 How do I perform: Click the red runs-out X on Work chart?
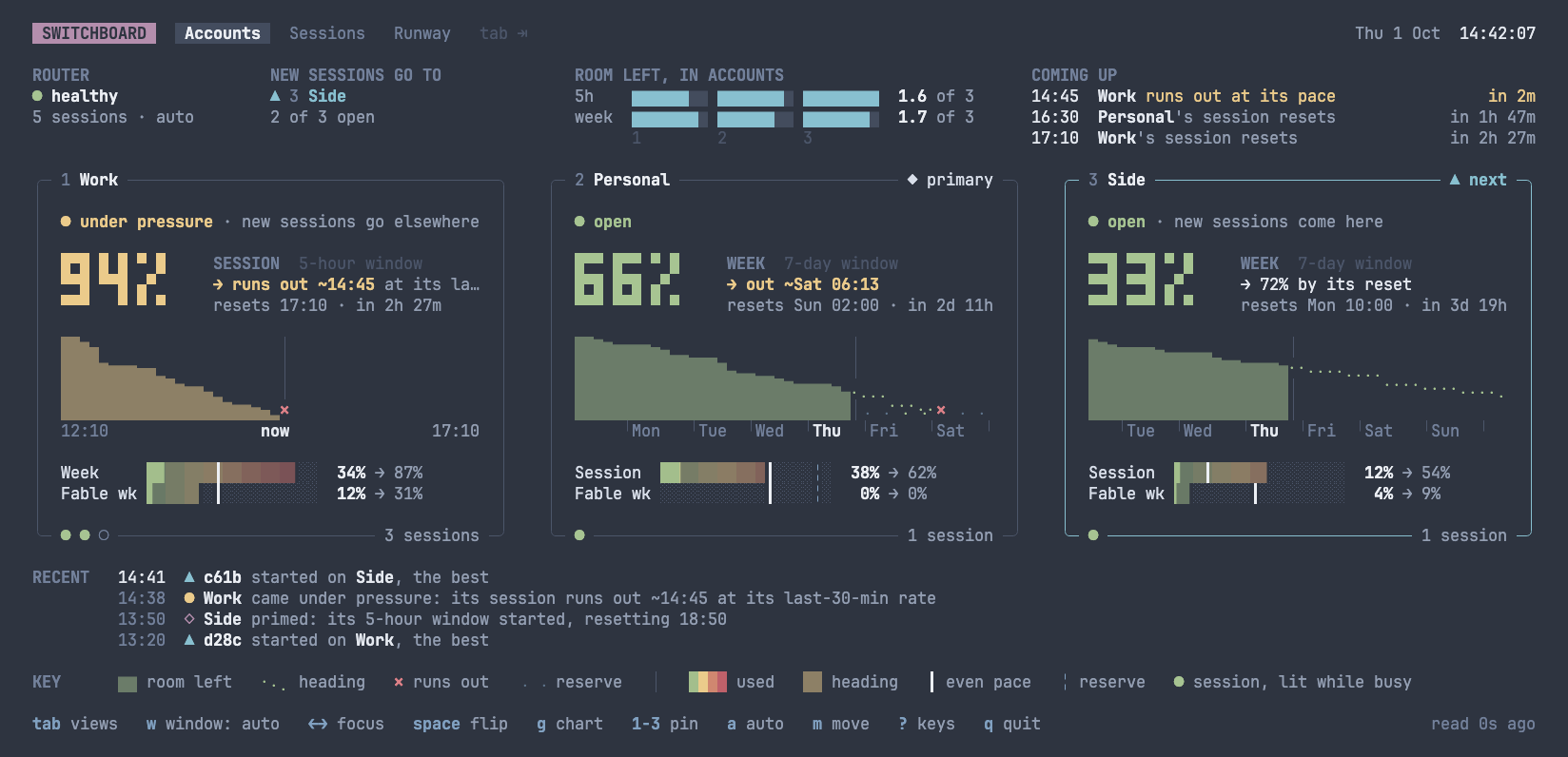[x=284, y=410]
